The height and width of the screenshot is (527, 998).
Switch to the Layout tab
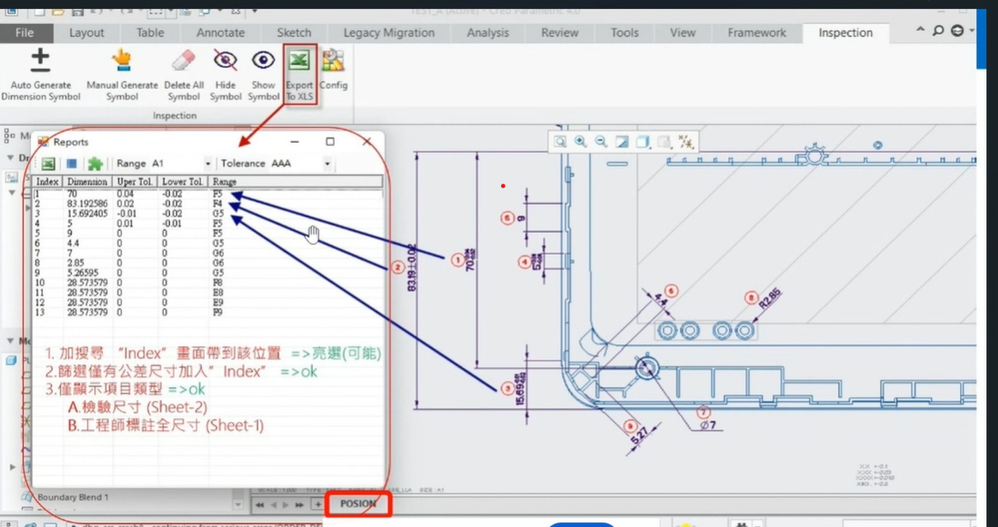[x=87, y=33]
